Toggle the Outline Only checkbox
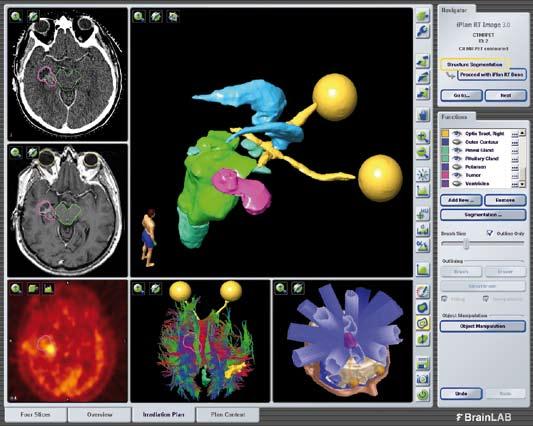 pyautogui.click(x=490, y=233)
